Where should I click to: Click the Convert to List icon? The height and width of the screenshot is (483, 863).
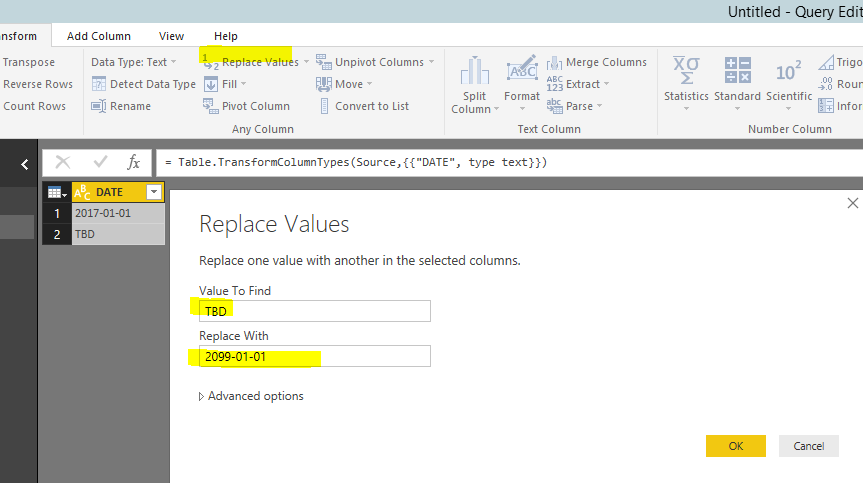325,106
